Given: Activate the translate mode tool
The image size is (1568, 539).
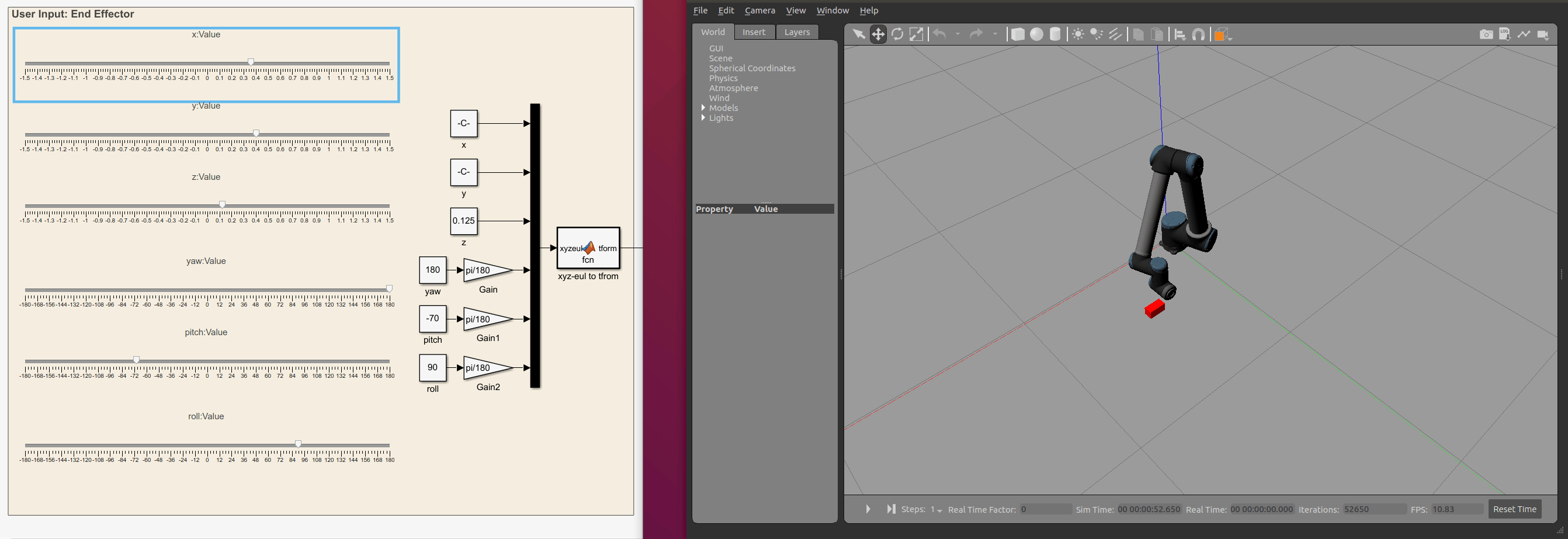Looking at the screenshot, I should point(877,34).
